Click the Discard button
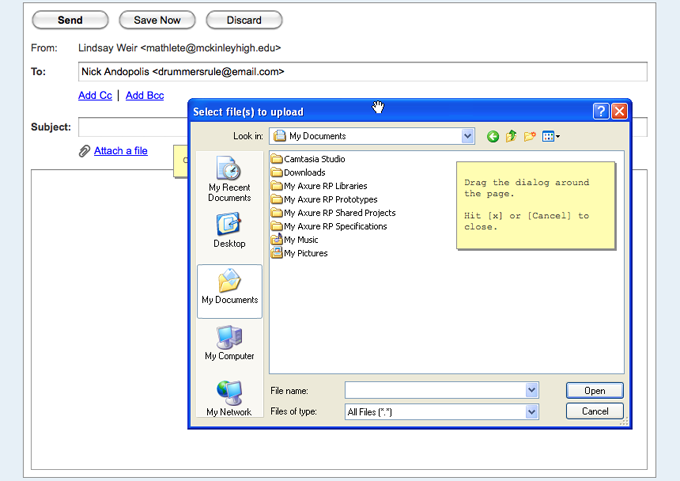 point(244,20)
